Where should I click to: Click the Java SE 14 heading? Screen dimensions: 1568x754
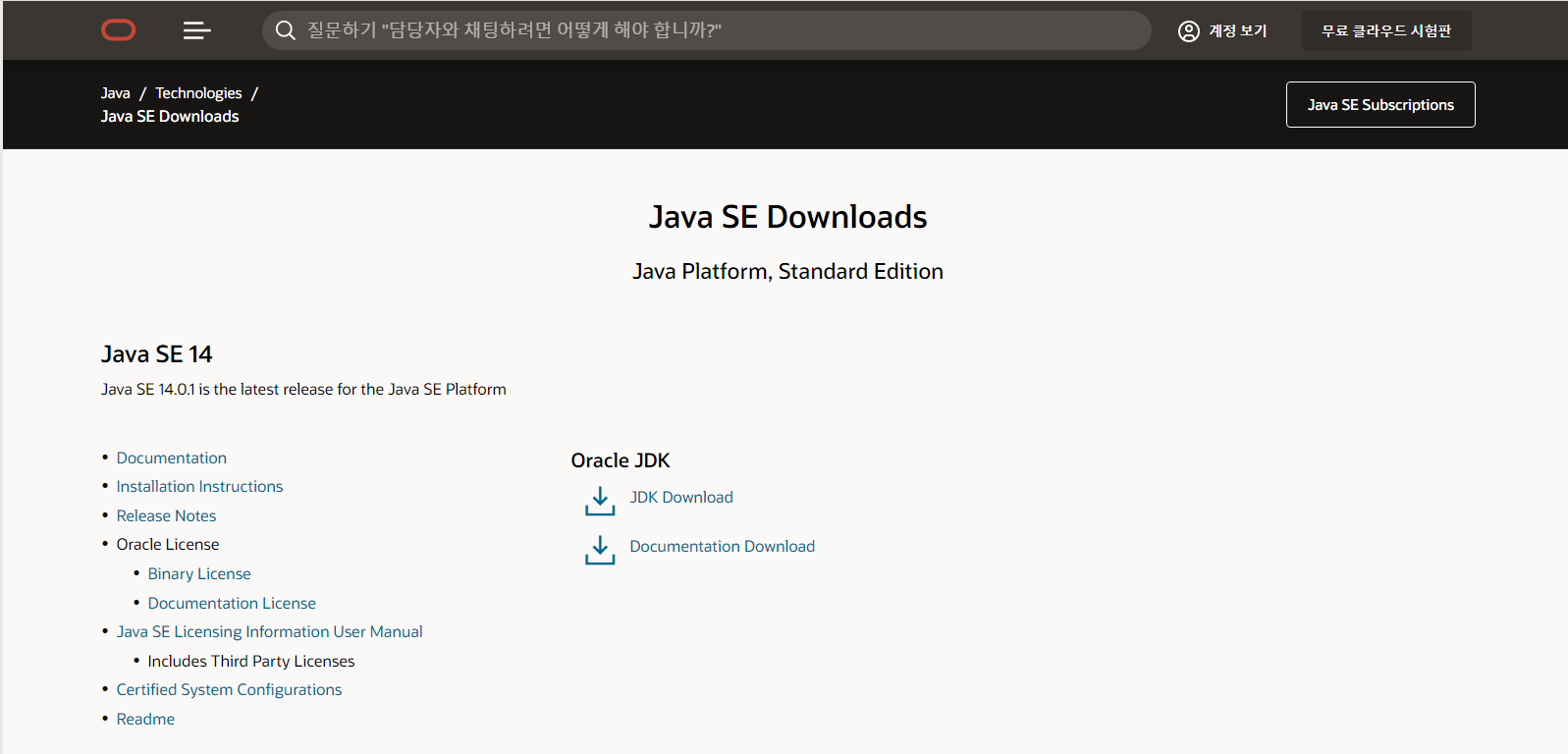pyautogui.click(x=157, y=353)
